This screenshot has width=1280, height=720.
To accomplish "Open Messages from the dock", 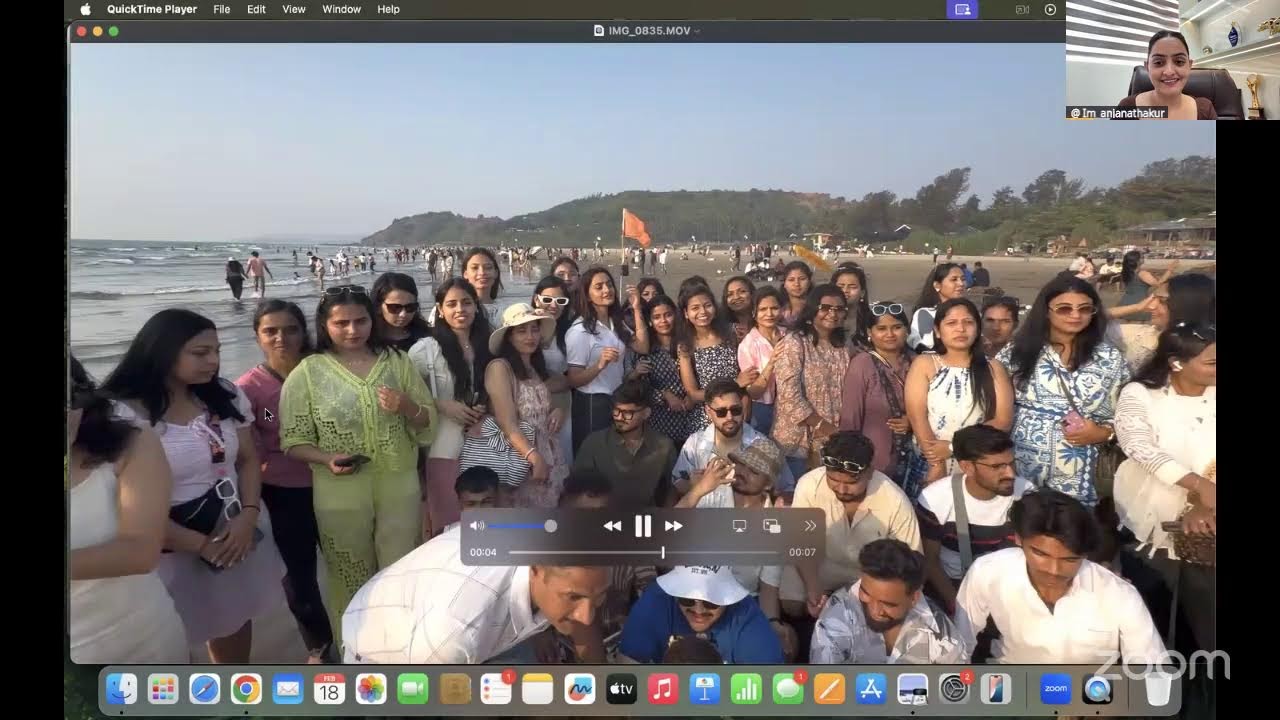I will click(788, 688).
